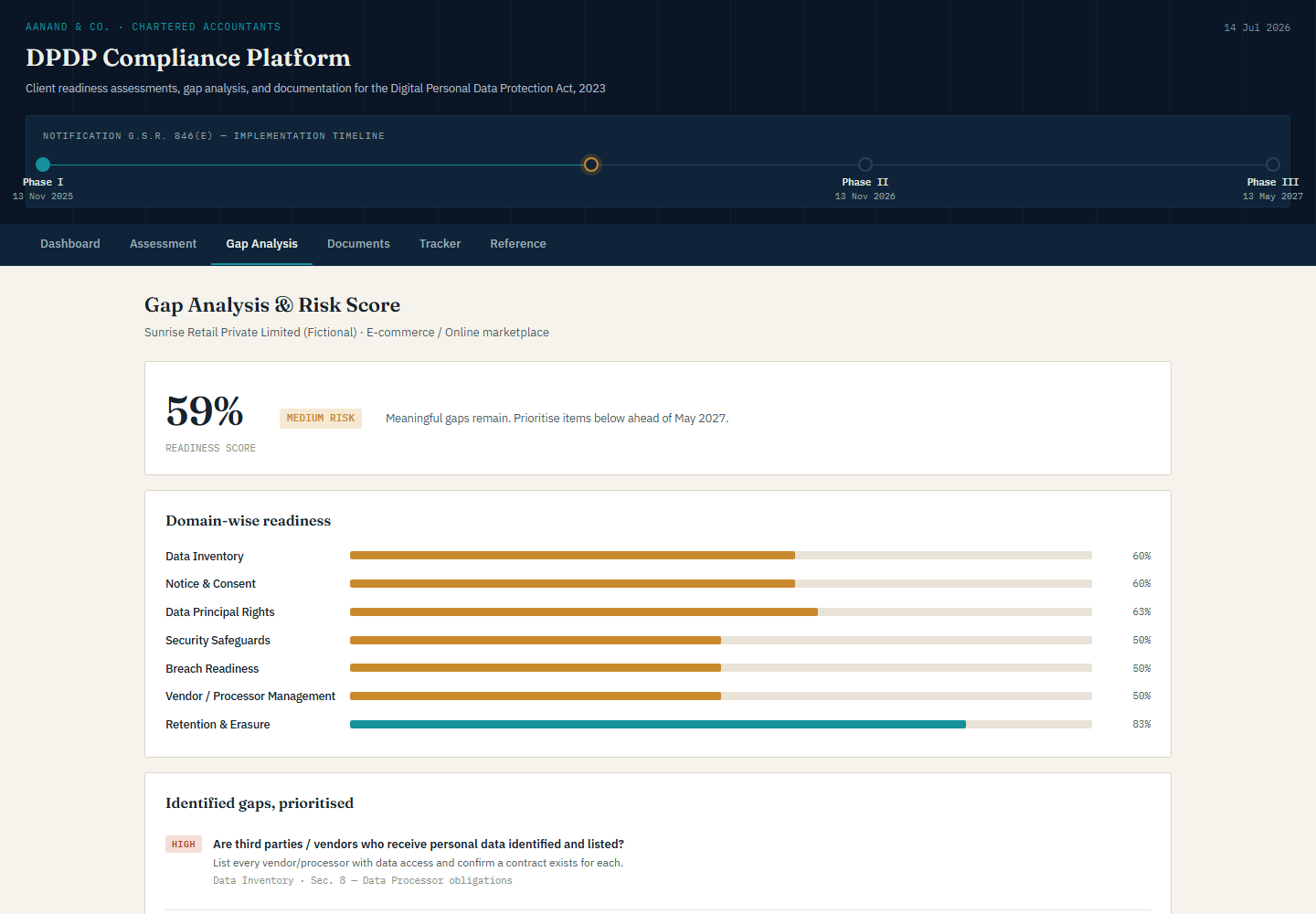The height and width of the screenshot is (914, 1316).
Task: Click the Data Principal Rights progress bar
Action: (721, 611)
